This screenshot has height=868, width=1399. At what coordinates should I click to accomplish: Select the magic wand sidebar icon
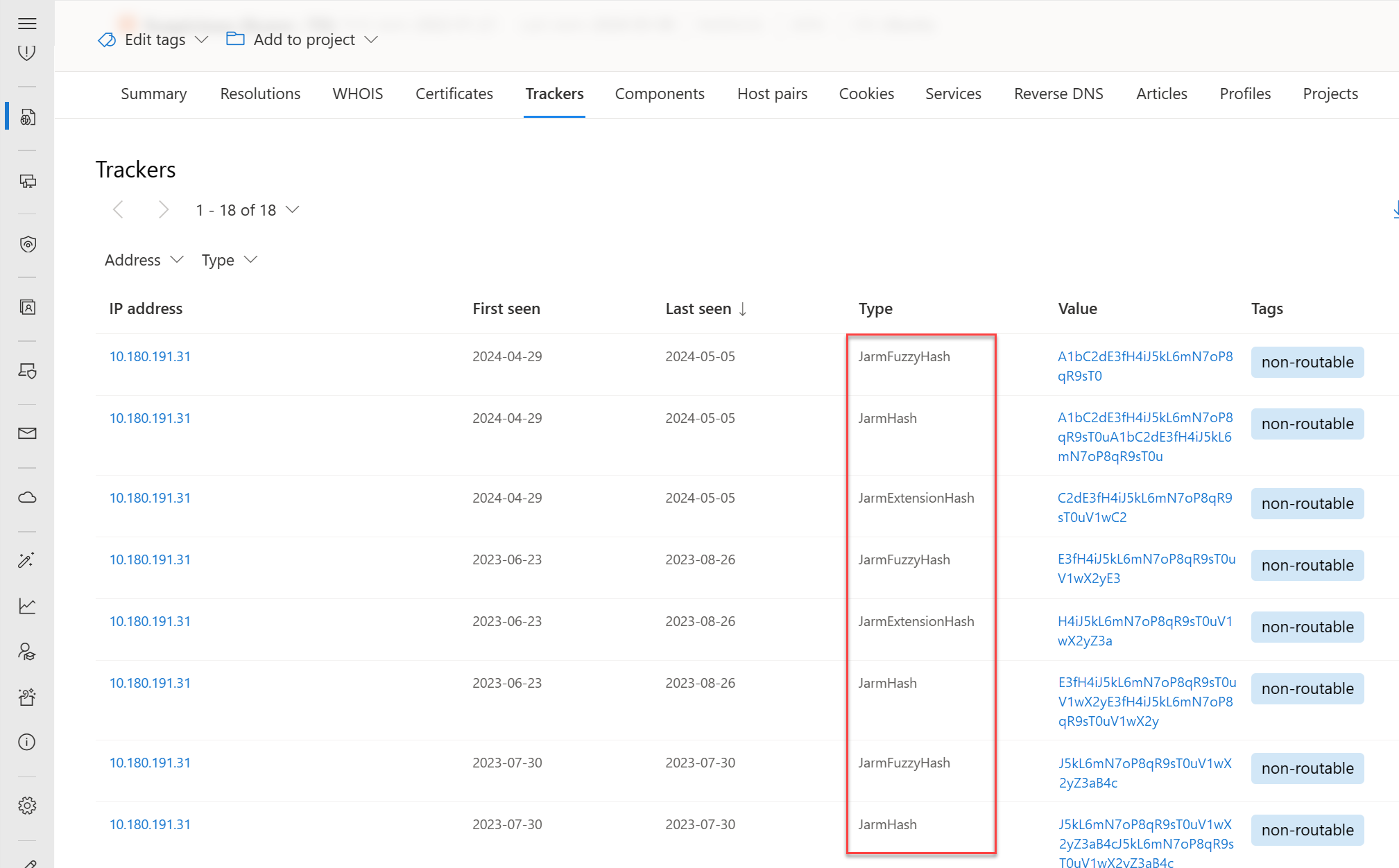(27, 560)
